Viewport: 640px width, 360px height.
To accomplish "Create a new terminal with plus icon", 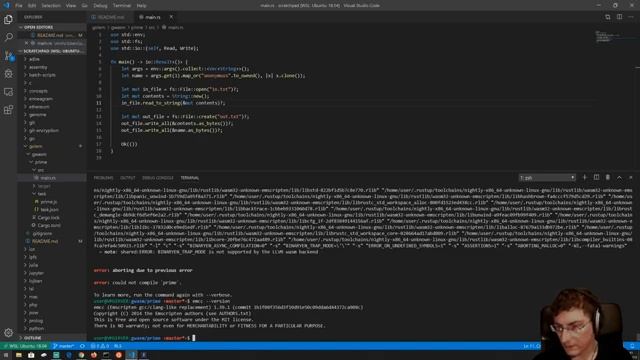I will pos(584,178).
